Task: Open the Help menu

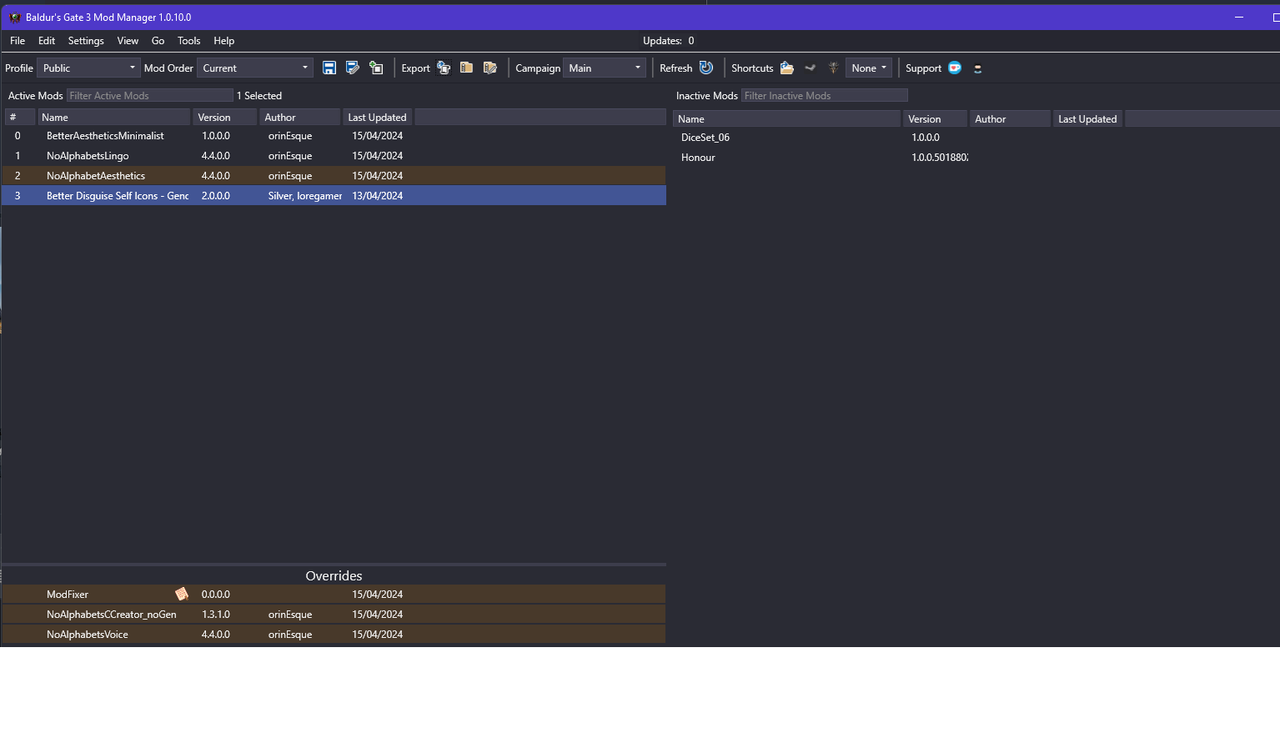Action: coord(224,41)
